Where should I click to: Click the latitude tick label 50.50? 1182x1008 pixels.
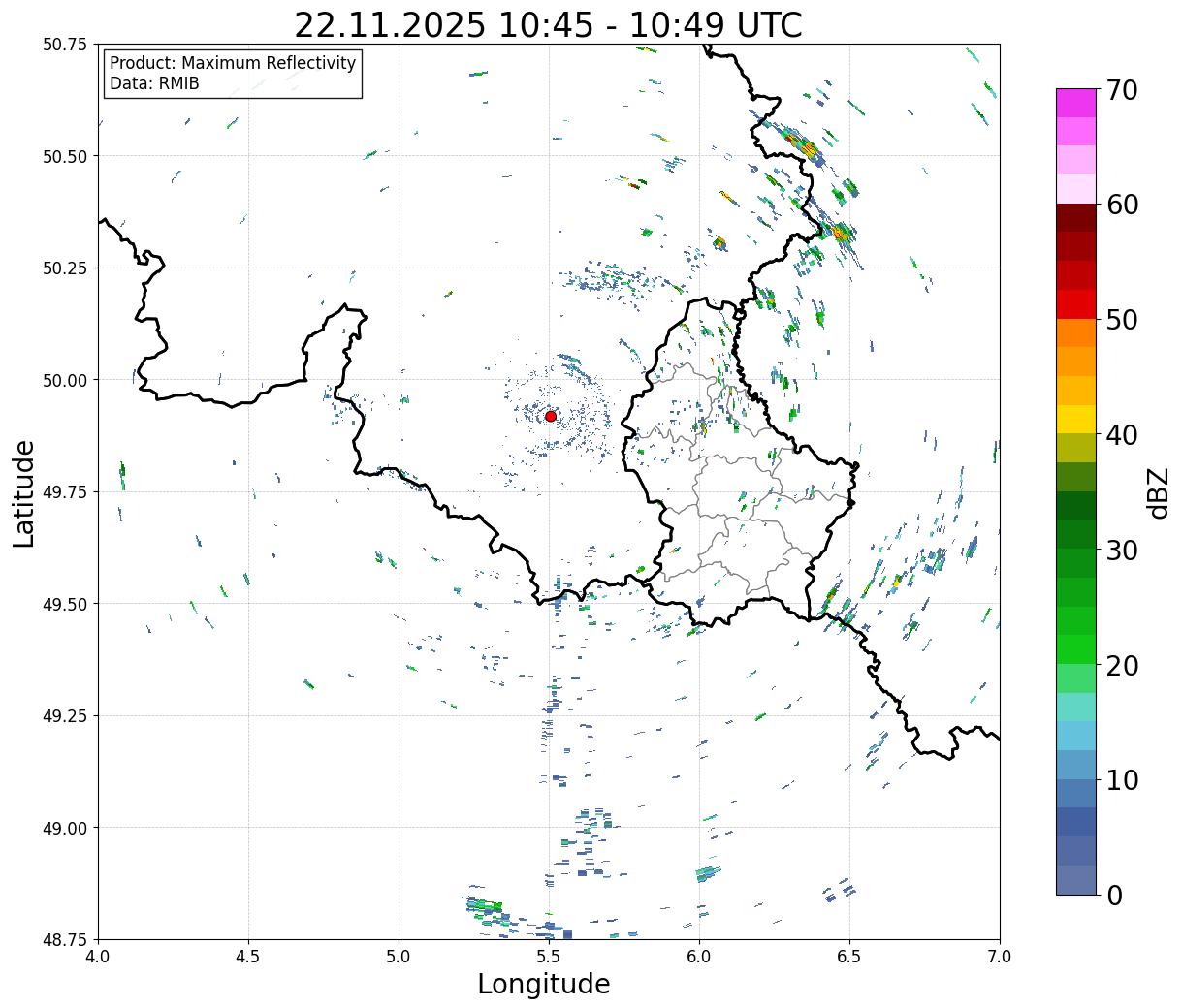coord(65,156)
